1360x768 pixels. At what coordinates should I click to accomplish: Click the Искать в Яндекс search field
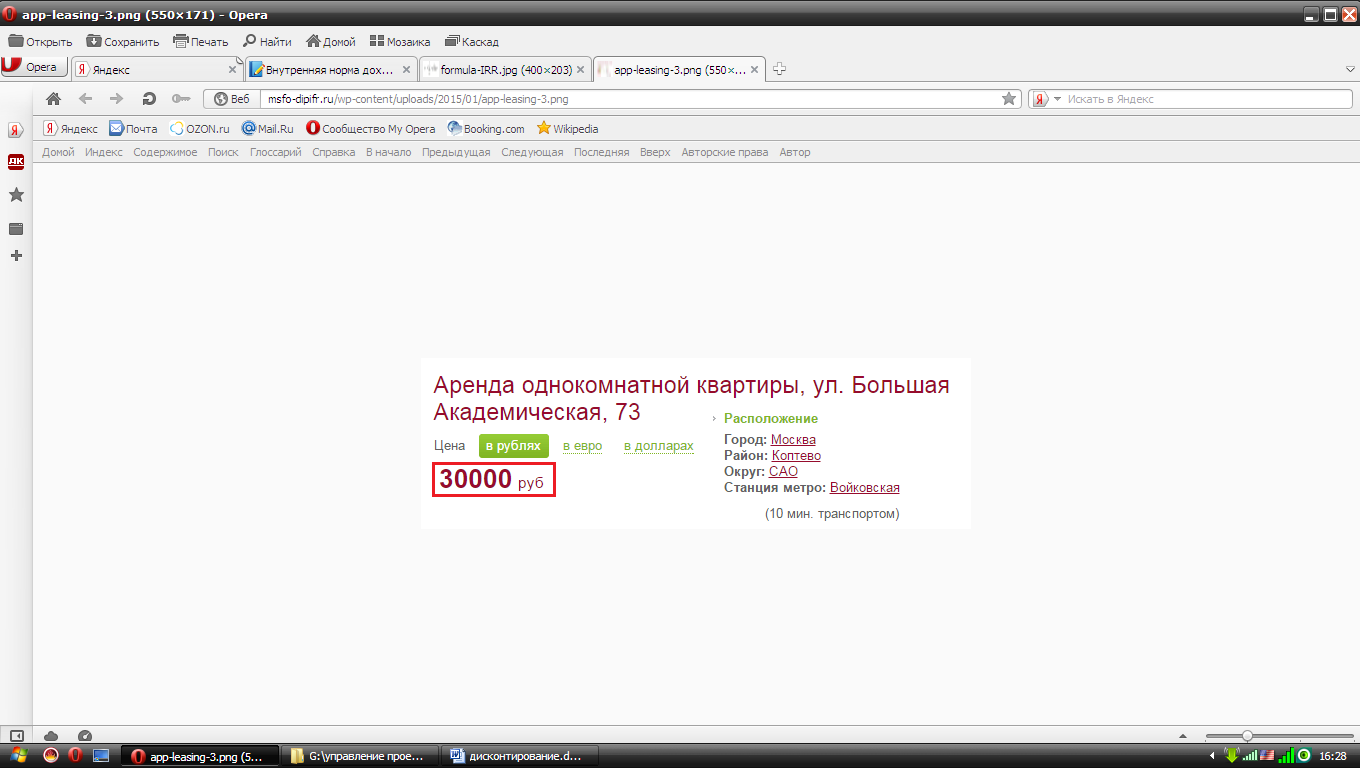pyautogui.click(x=1208, y=99)
